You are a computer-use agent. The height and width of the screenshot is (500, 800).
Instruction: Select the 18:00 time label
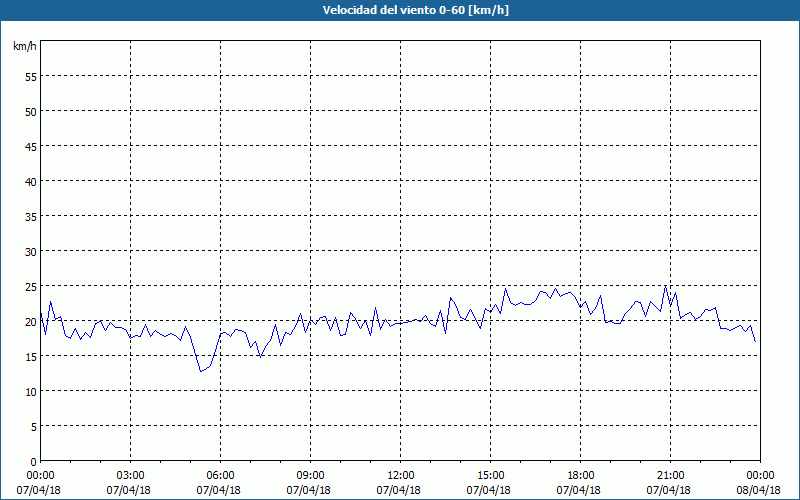click(581, 476)
